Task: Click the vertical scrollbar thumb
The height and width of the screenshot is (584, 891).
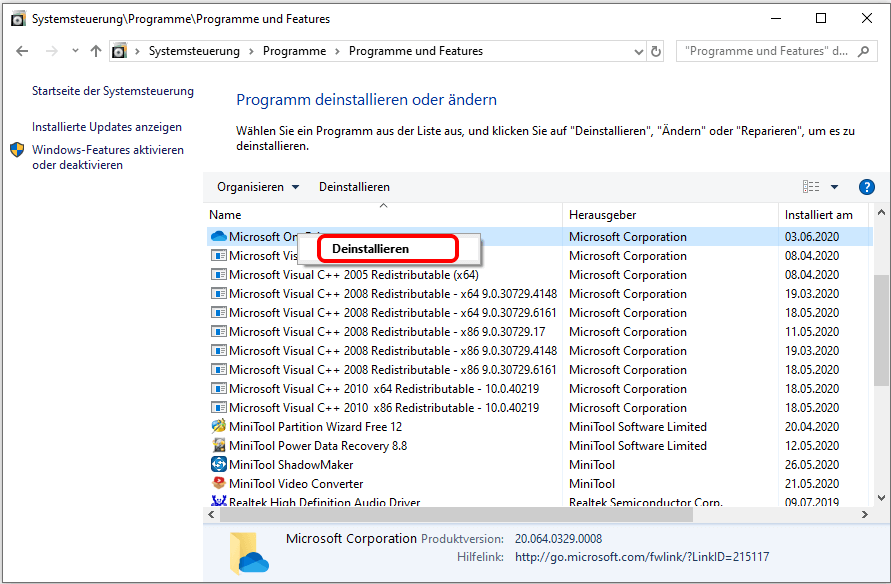Action: click(881, 331)
